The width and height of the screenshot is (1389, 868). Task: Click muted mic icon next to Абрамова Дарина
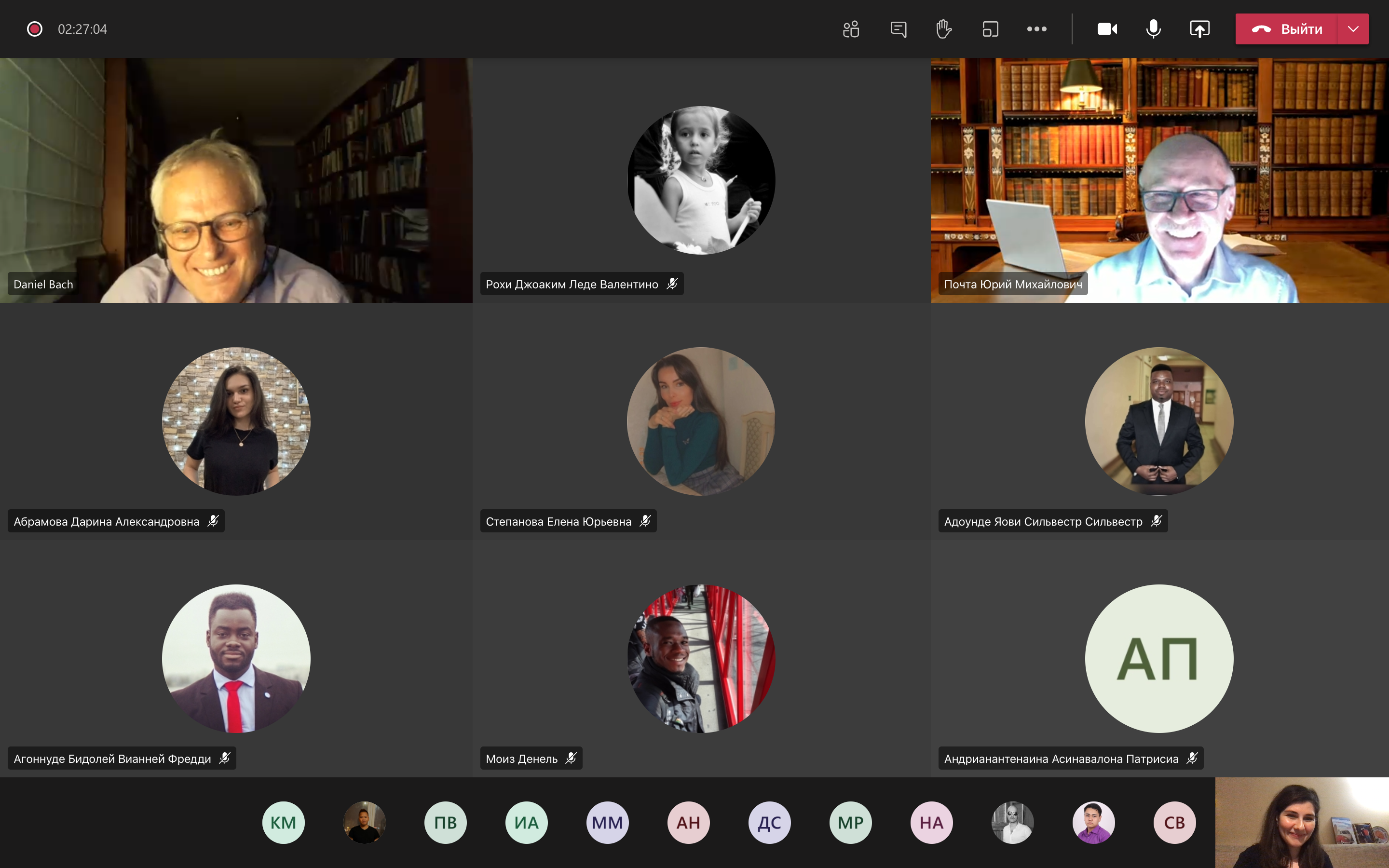click(x=213, y=521)
